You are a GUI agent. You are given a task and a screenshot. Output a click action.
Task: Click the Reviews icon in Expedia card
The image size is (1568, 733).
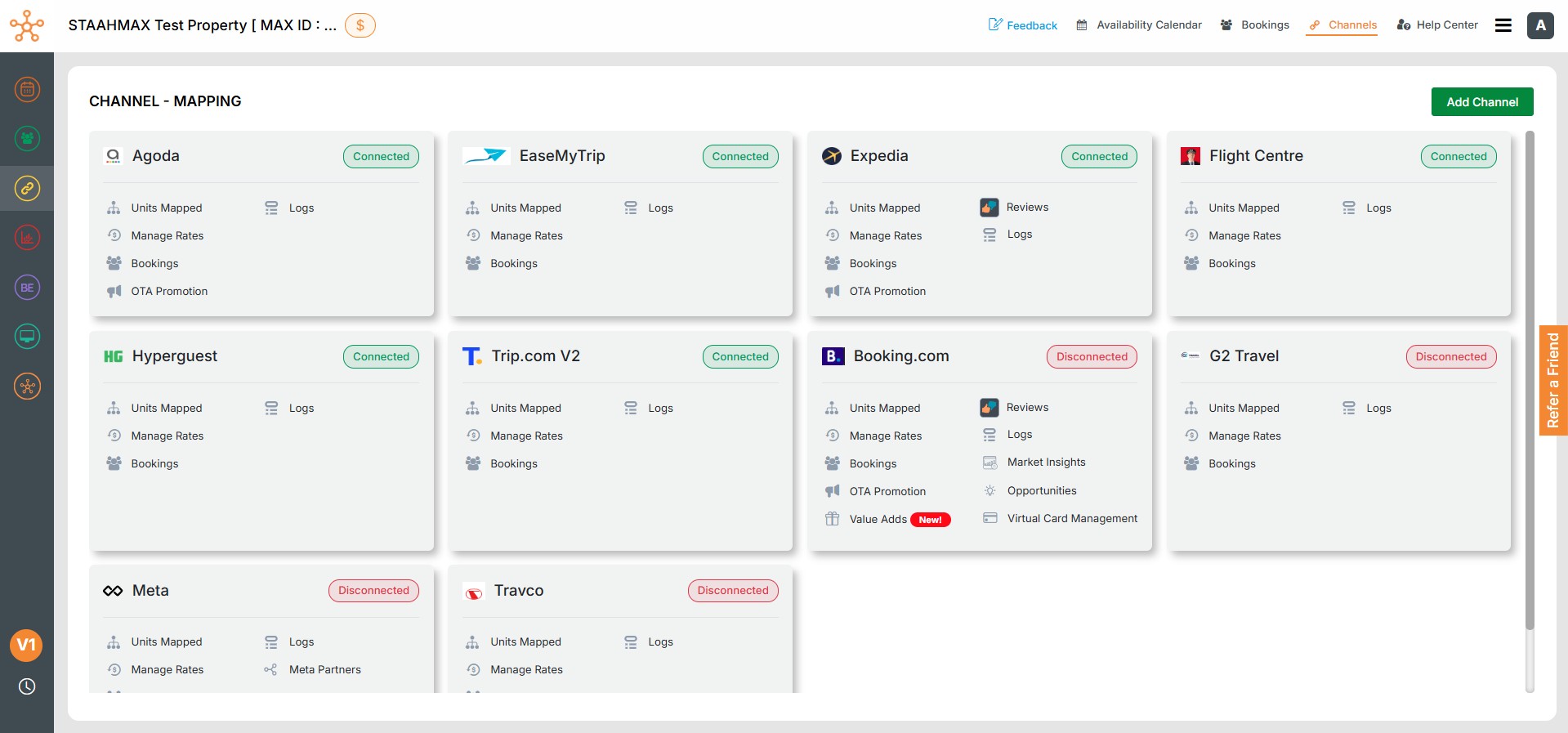[x=989, y=208]
